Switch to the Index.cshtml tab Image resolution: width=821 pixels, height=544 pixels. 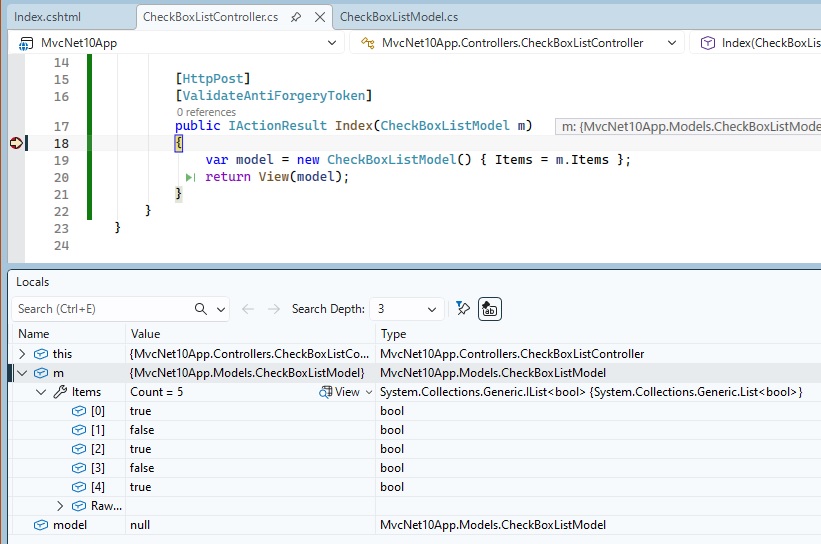coord(48,17)
